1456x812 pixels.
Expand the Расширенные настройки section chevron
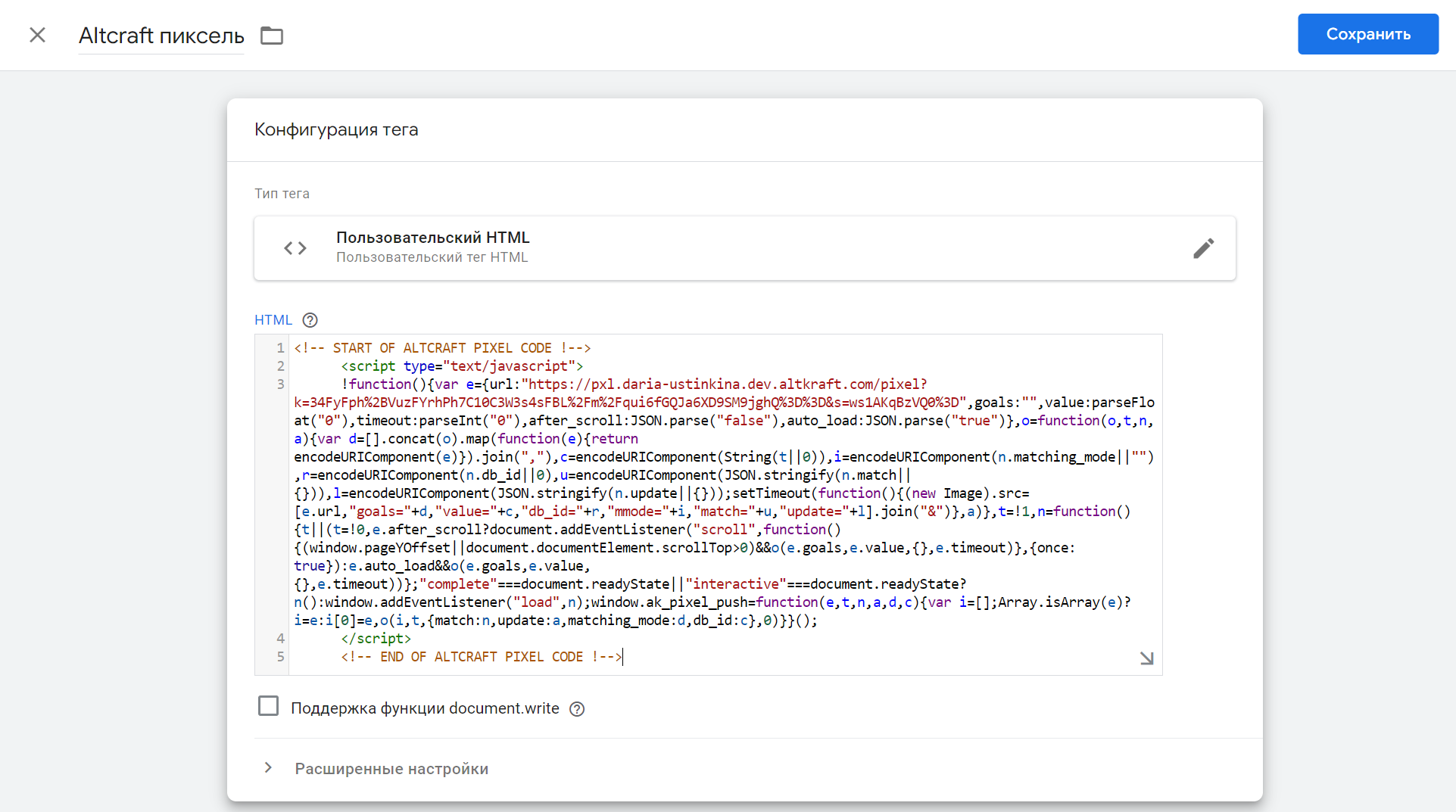click(268, 768)
